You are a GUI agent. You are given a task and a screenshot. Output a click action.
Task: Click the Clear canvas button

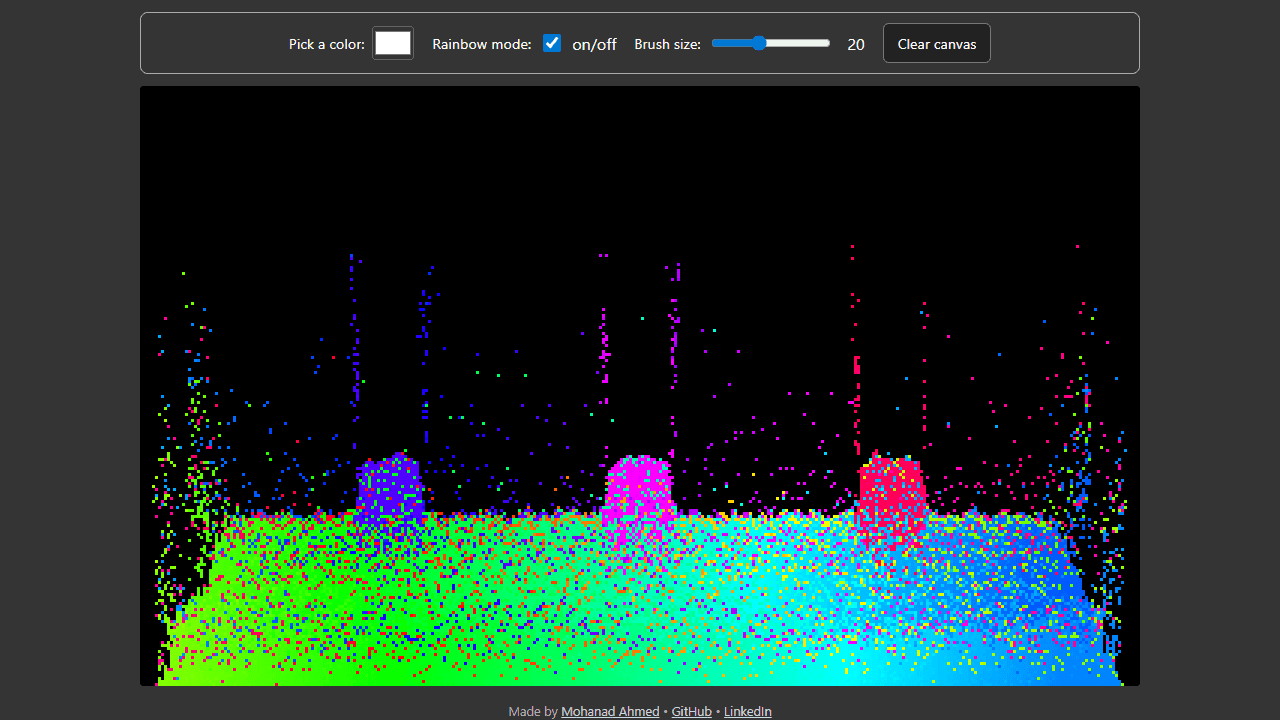(937, 43)
